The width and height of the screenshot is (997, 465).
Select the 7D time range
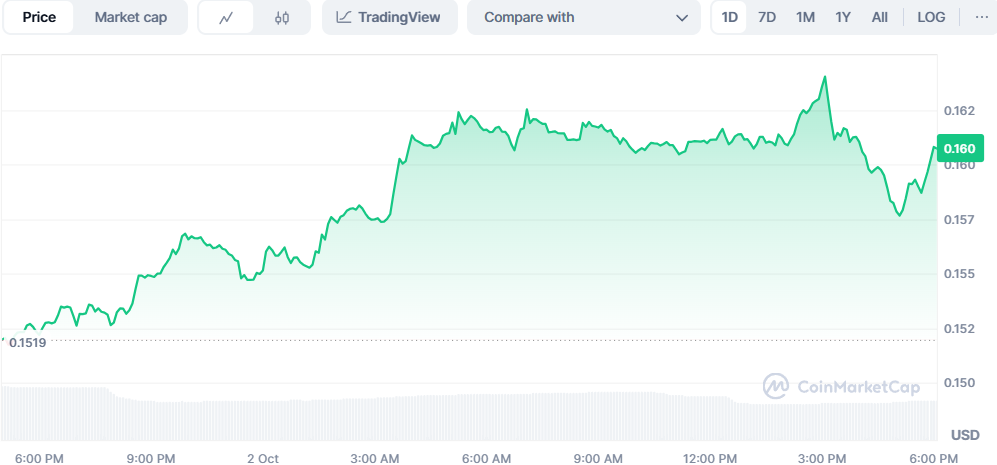(767, 18)
